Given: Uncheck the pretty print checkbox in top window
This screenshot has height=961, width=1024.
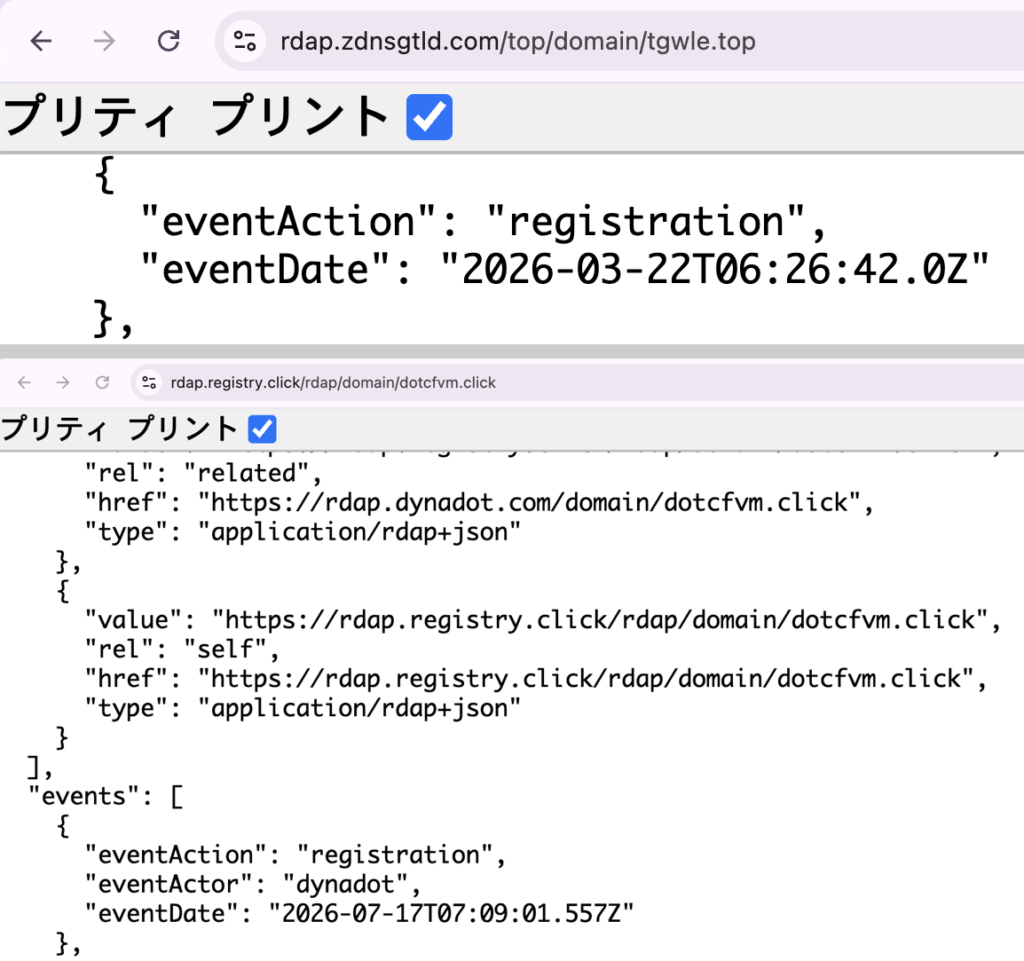Looking at the screenshot, I should pos(429,117).
